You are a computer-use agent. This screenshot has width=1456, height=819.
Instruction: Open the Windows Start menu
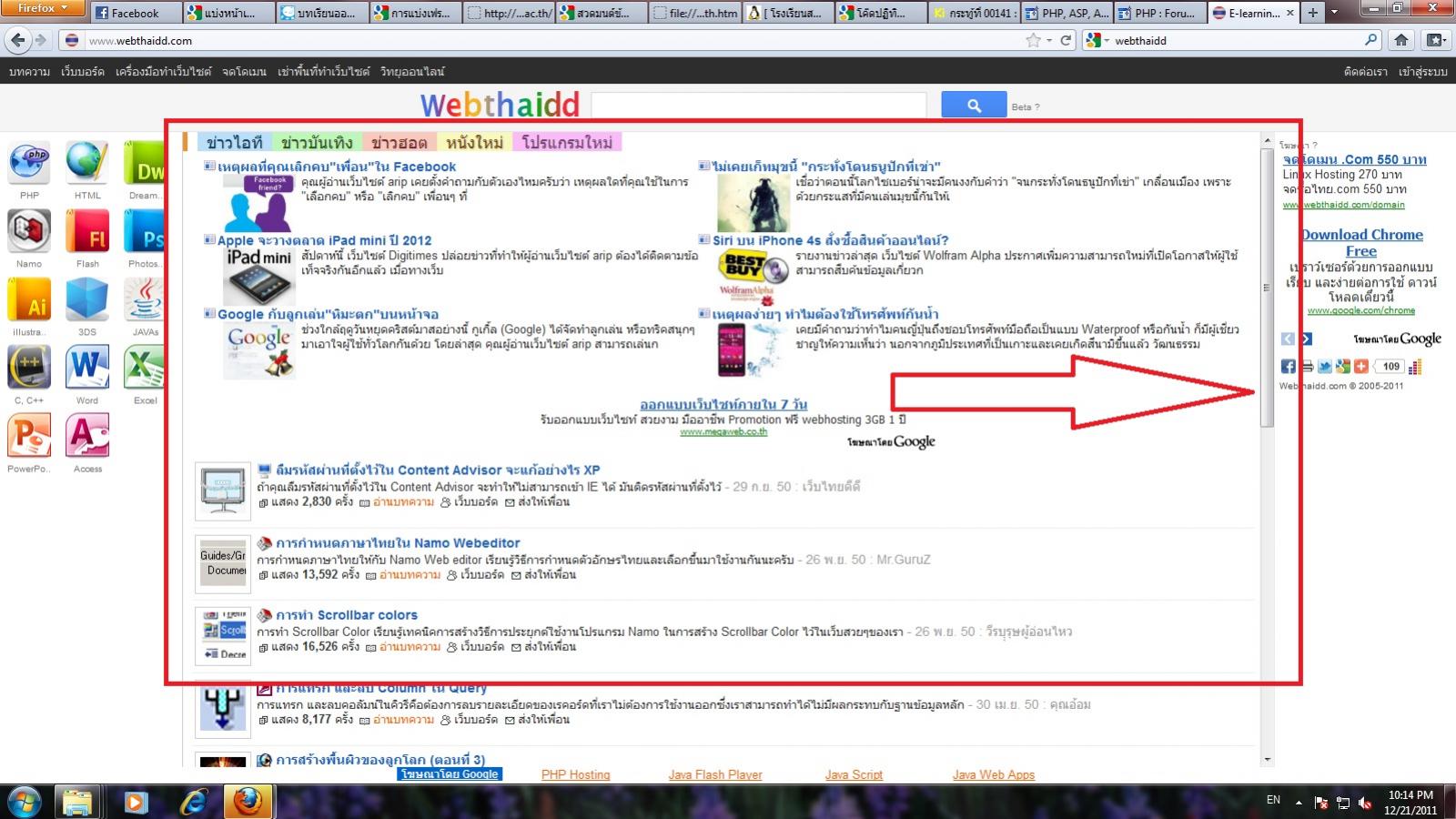[x=24, y=802]
